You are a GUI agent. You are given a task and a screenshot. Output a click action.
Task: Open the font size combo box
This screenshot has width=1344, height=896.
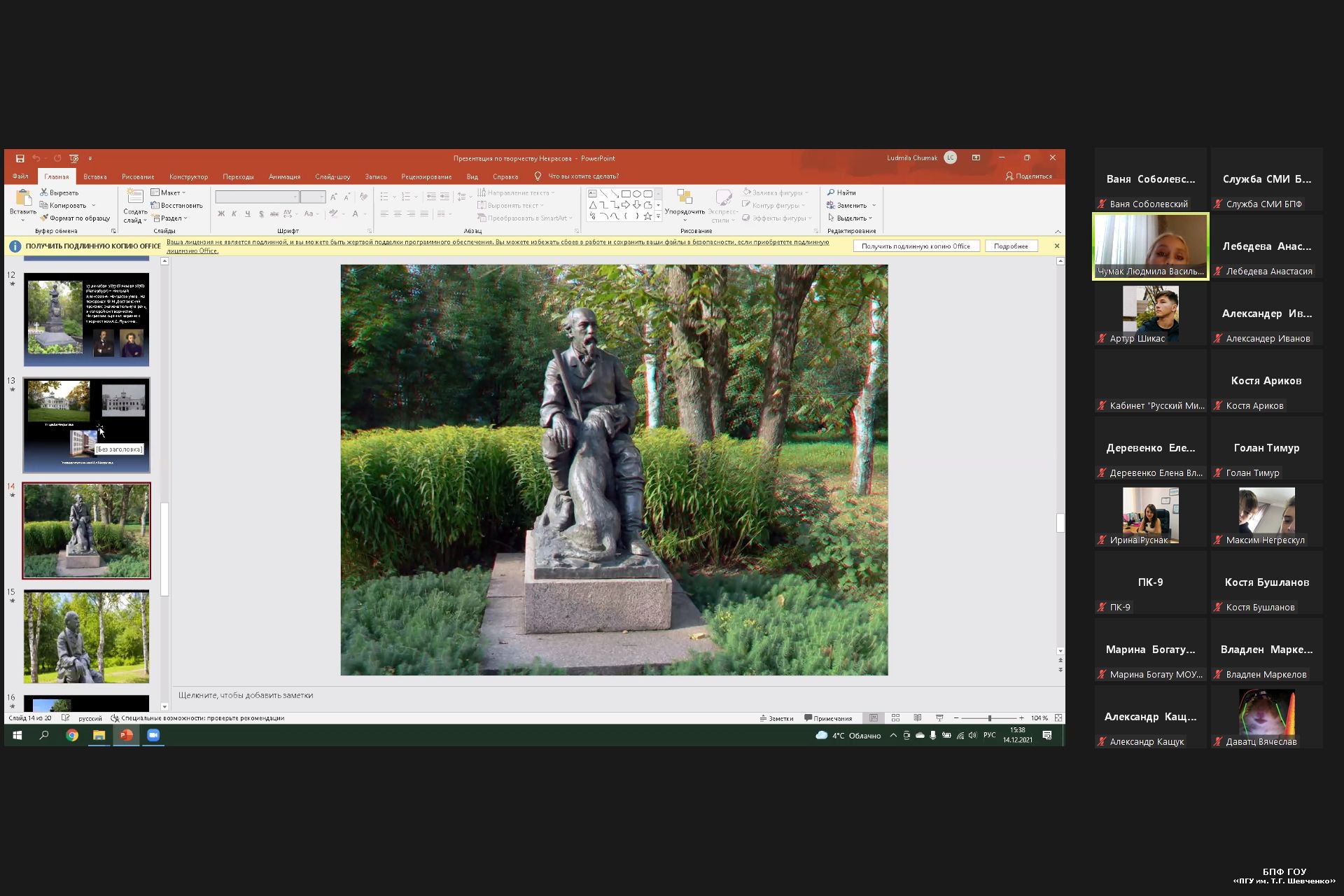pyautogui.click(x=313, y=197)
